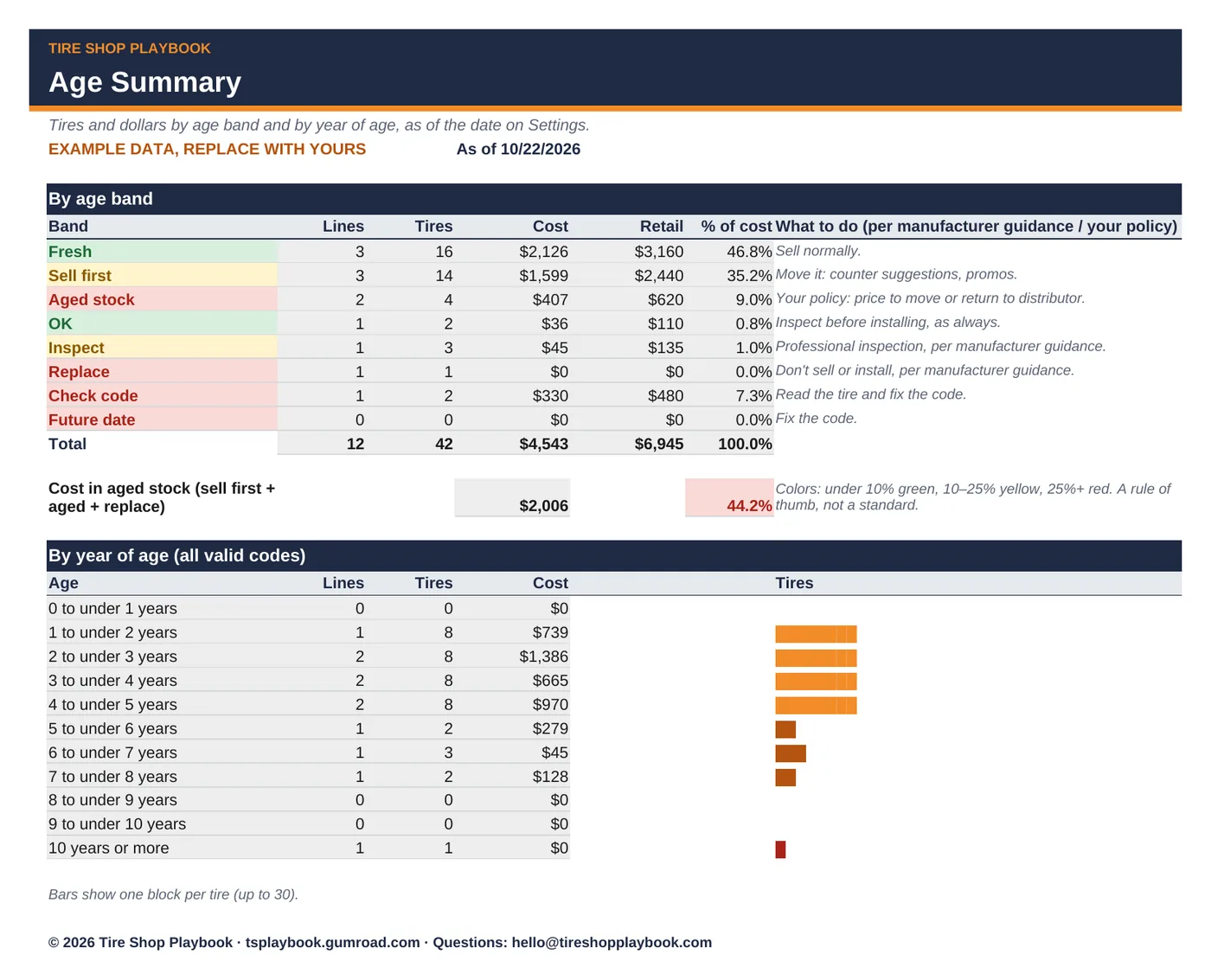Click the "Sell normally." guidance note
Screen dimensions: 1211x980
817,251
